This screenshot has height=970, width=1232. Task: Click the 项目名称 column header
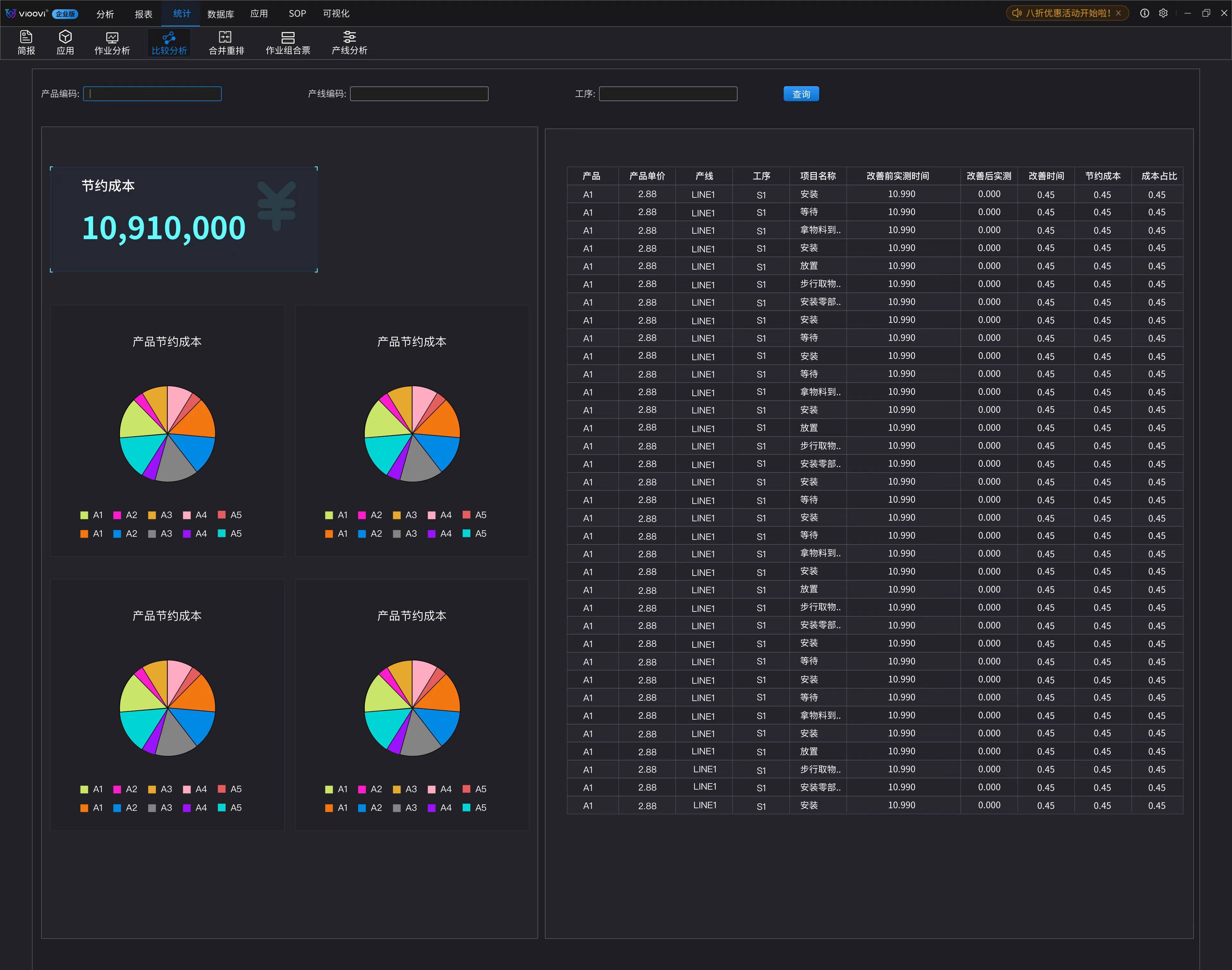tap(818, 176)
